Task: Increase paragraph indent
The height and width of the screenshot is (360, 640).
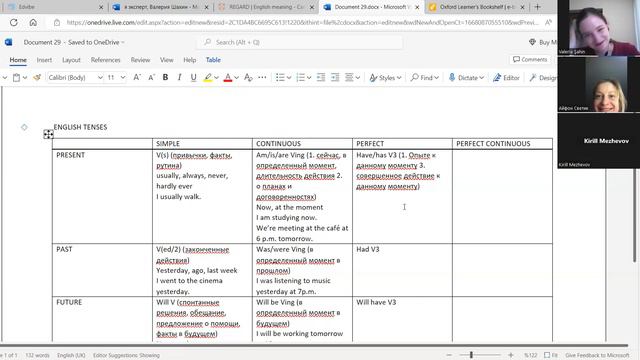Action: [335, 78]
